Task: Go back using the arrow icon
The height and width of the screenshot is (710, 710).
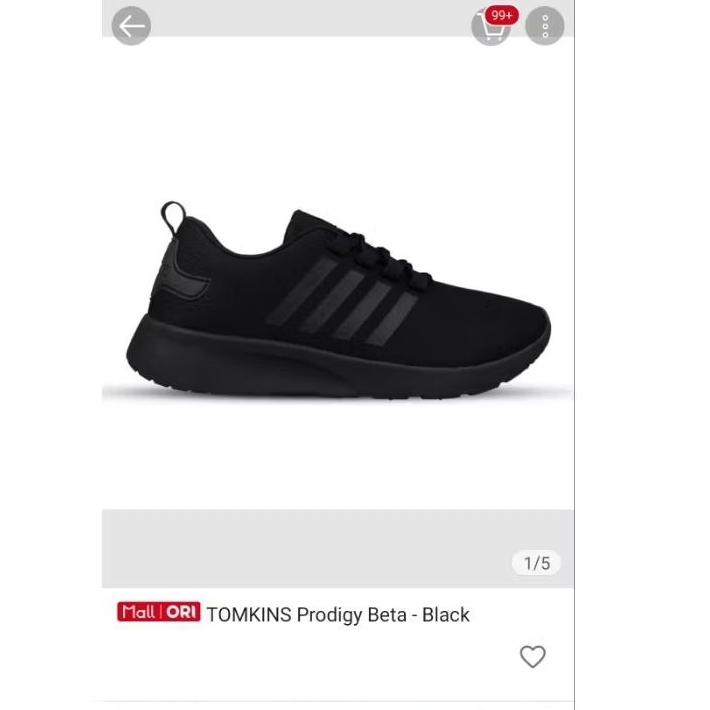Action: (x=131, y=26)
